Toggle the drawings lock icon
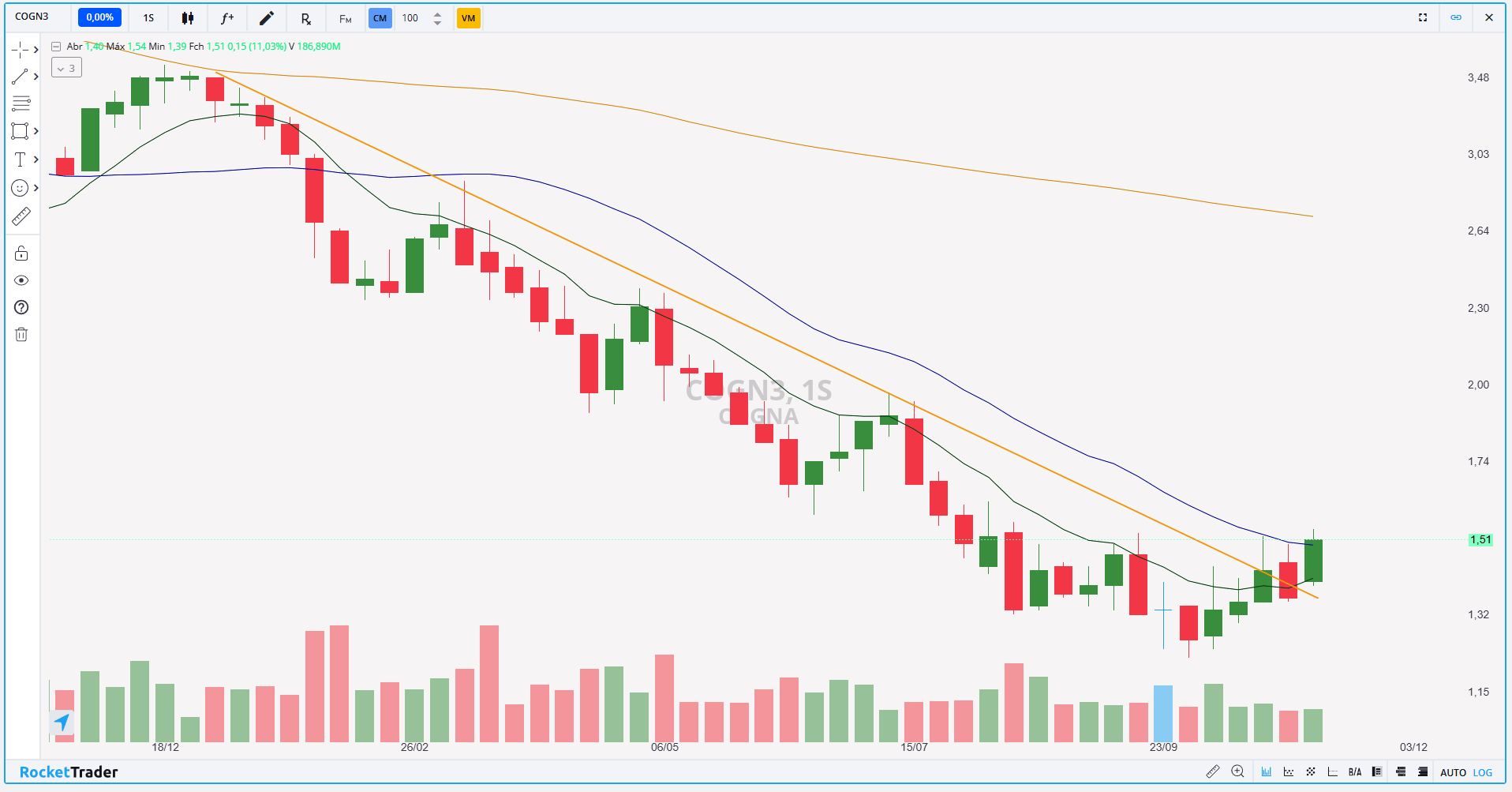The image size is (1512, 792). tap(21, 253)
